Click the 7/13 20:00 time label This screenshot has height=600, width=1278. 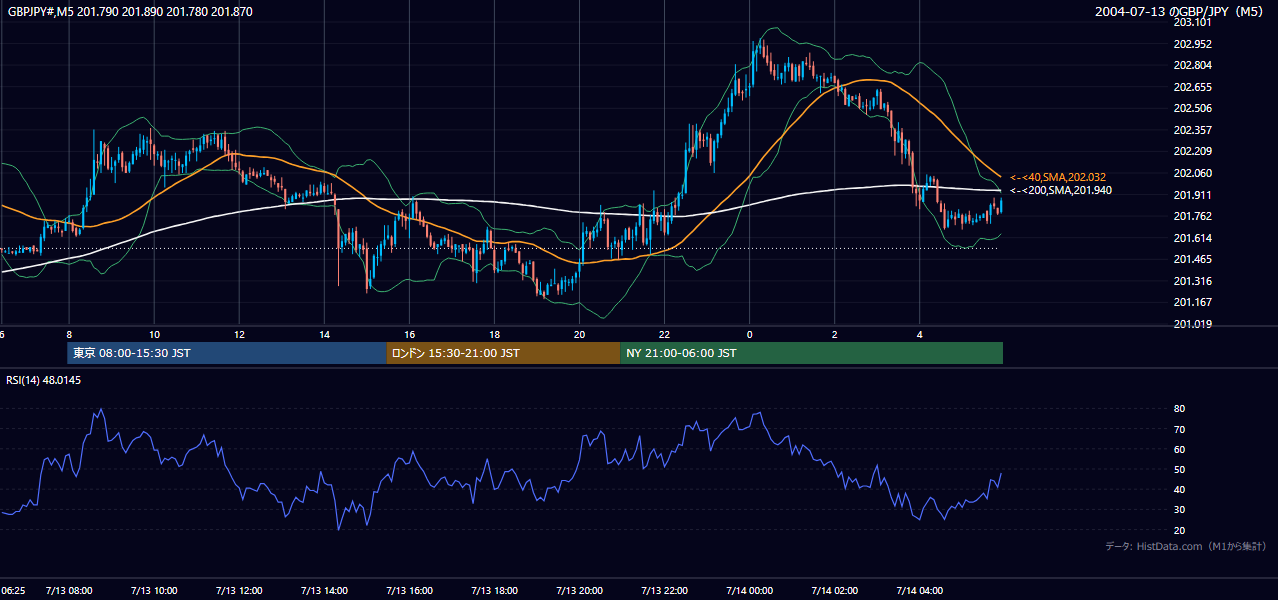[579, 590]
